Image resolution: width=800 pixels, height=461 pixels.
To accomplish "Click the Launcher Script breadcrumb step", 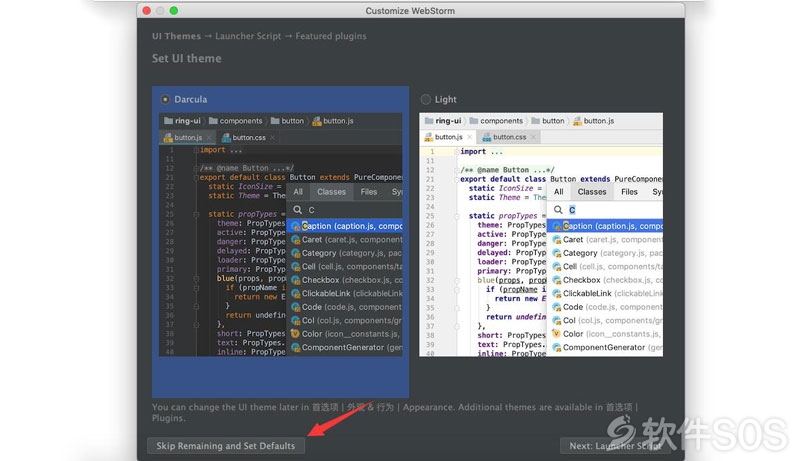I will pyautogui.click(x=248, y=36).
